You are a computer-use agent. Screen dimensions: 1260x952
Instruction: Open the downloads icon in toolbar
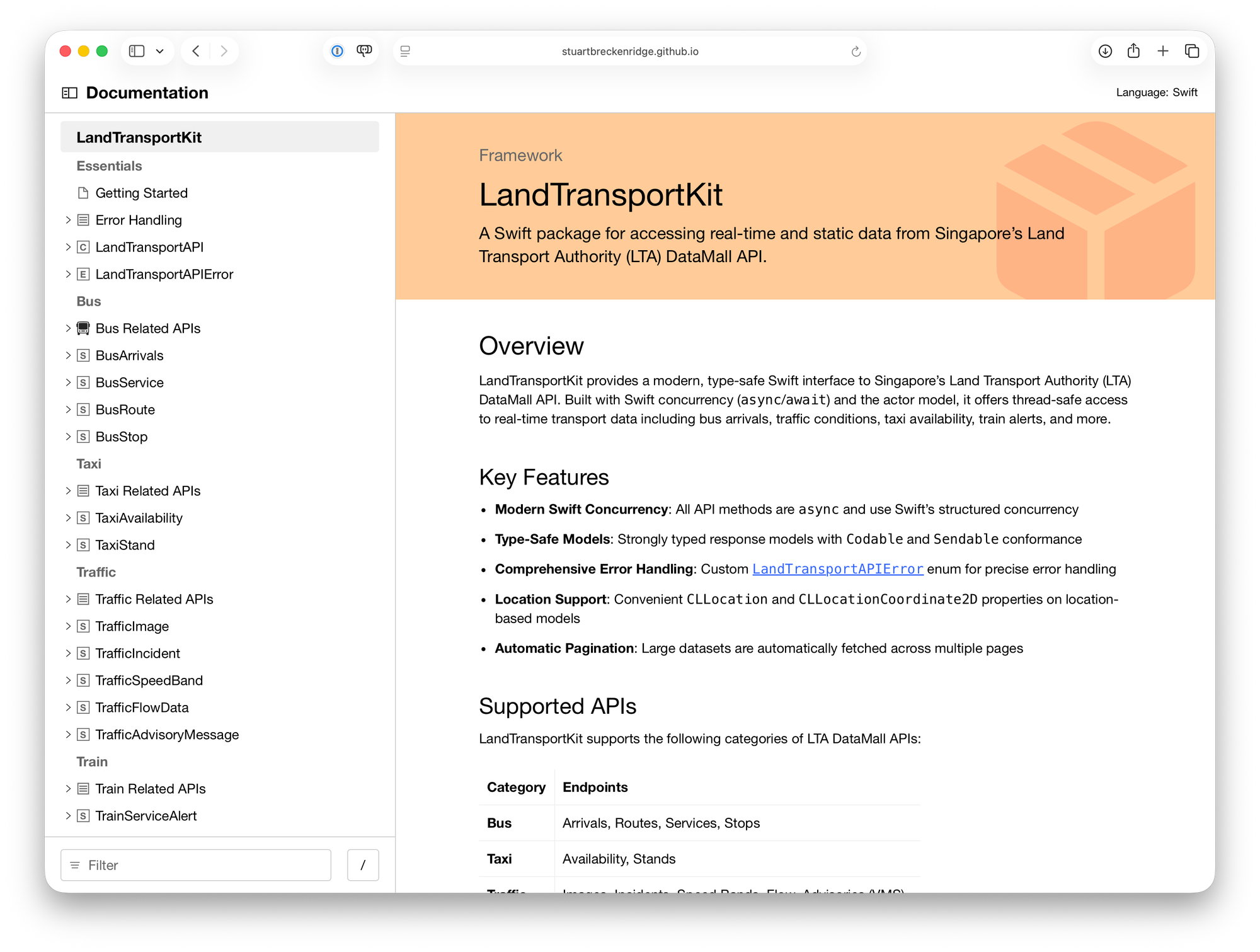coord(1105,51)
